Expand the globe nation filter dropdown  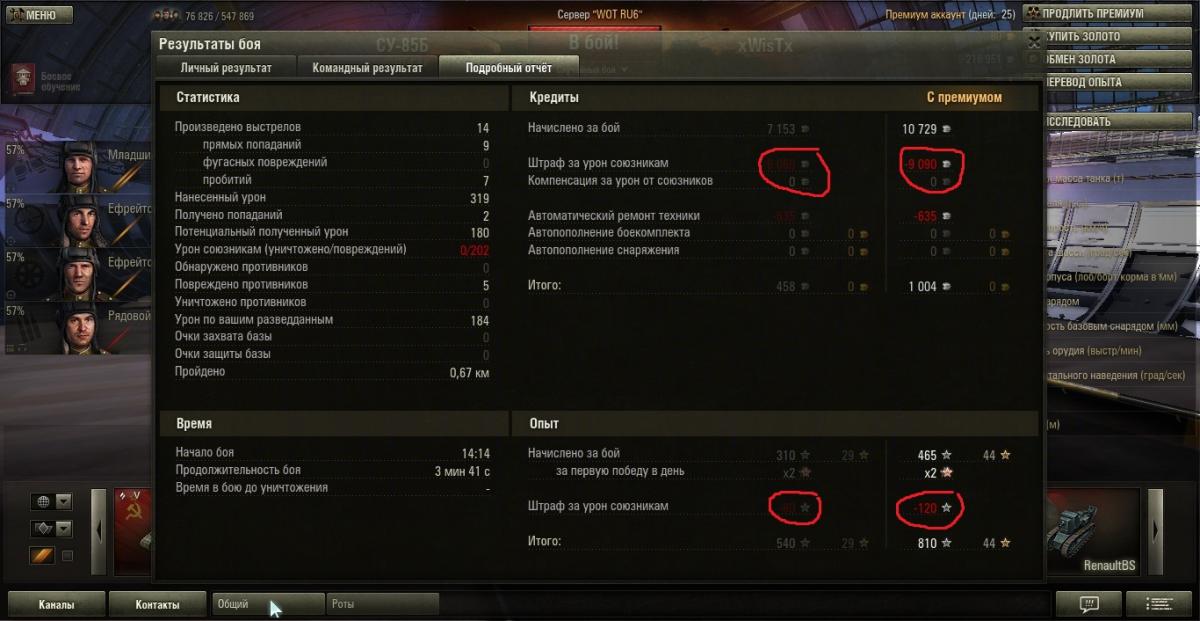pyautogui.click(x=63, y=501)
